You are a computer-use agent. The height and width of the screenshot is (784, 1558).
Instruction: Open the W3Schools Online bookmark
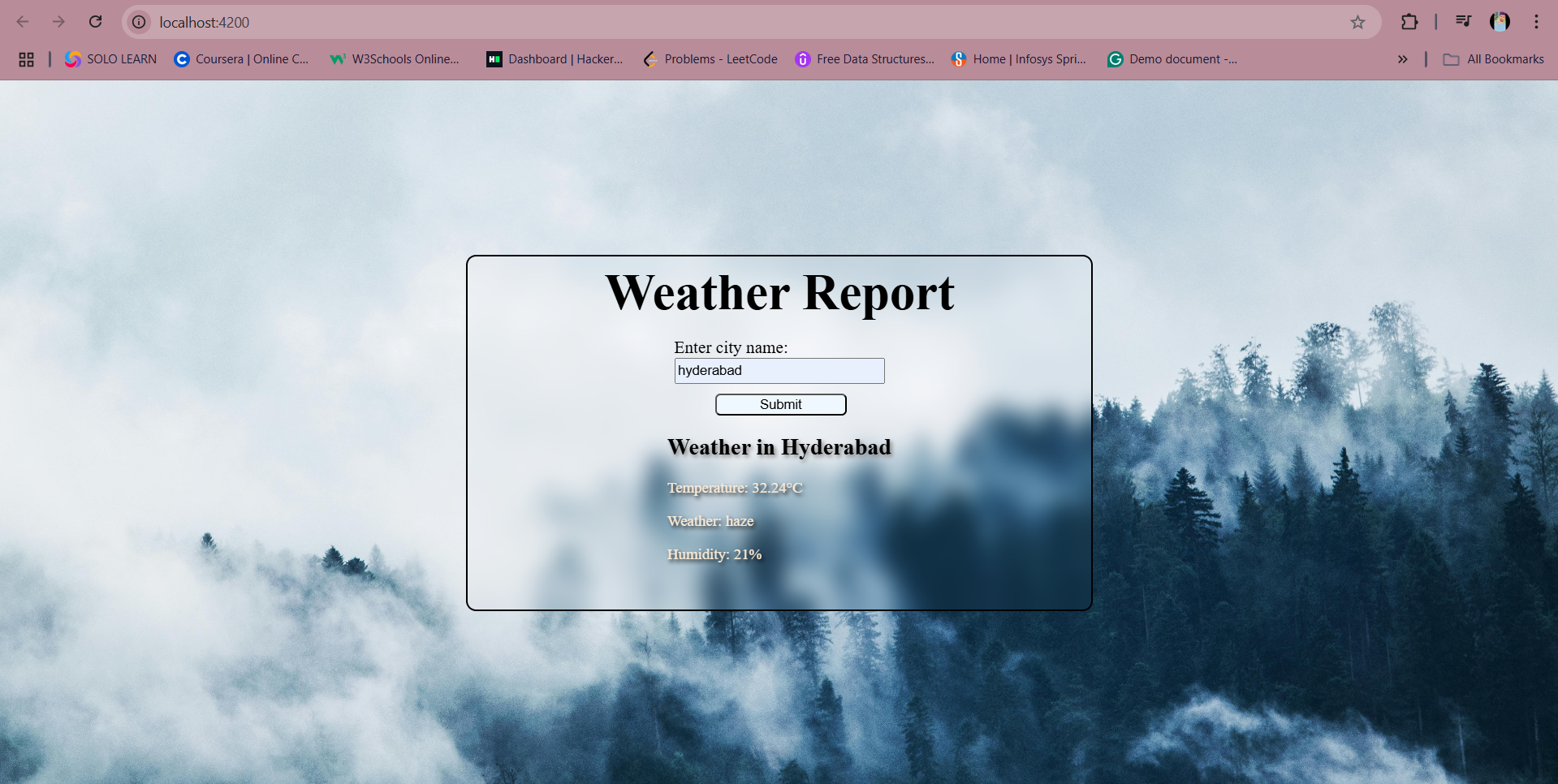click(395, 59)
